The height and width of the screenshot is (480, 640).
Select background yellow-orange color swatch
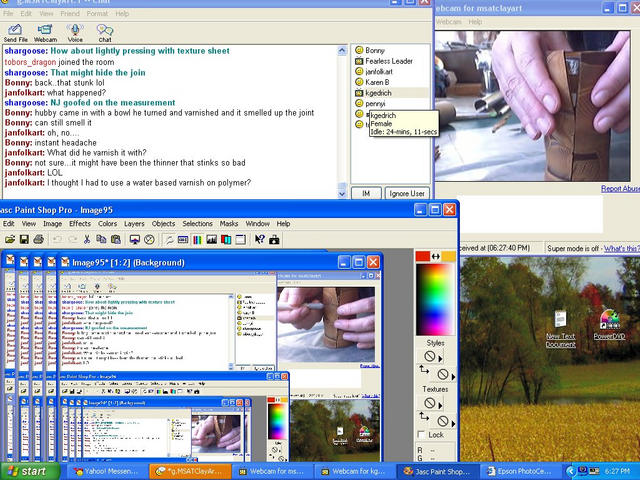pos(448,256)
